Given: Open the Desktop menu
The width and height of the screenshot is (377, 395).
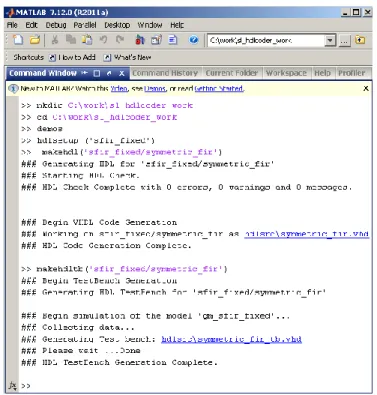Looking at the screenshot, I should pyautogui.click(x=117, y=25).
